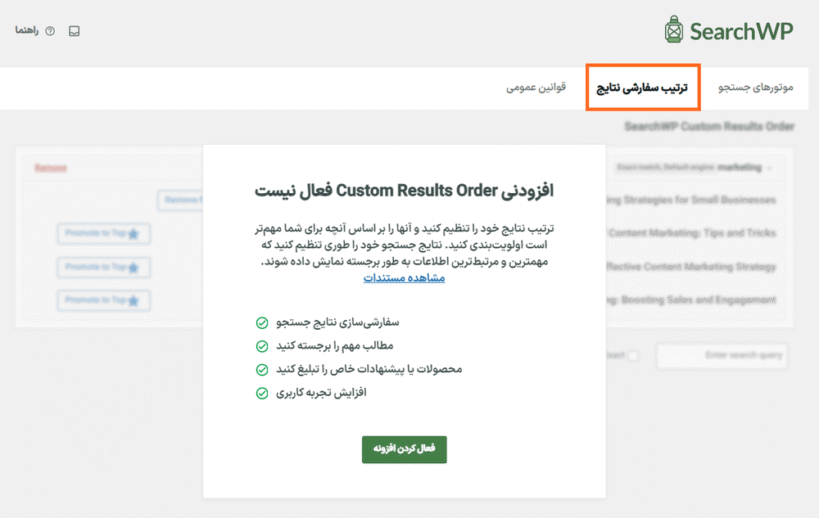This screenshot has height=518, width=819.
Task: Click the first blurred Promote to Top button
Action: click(104, 233)
